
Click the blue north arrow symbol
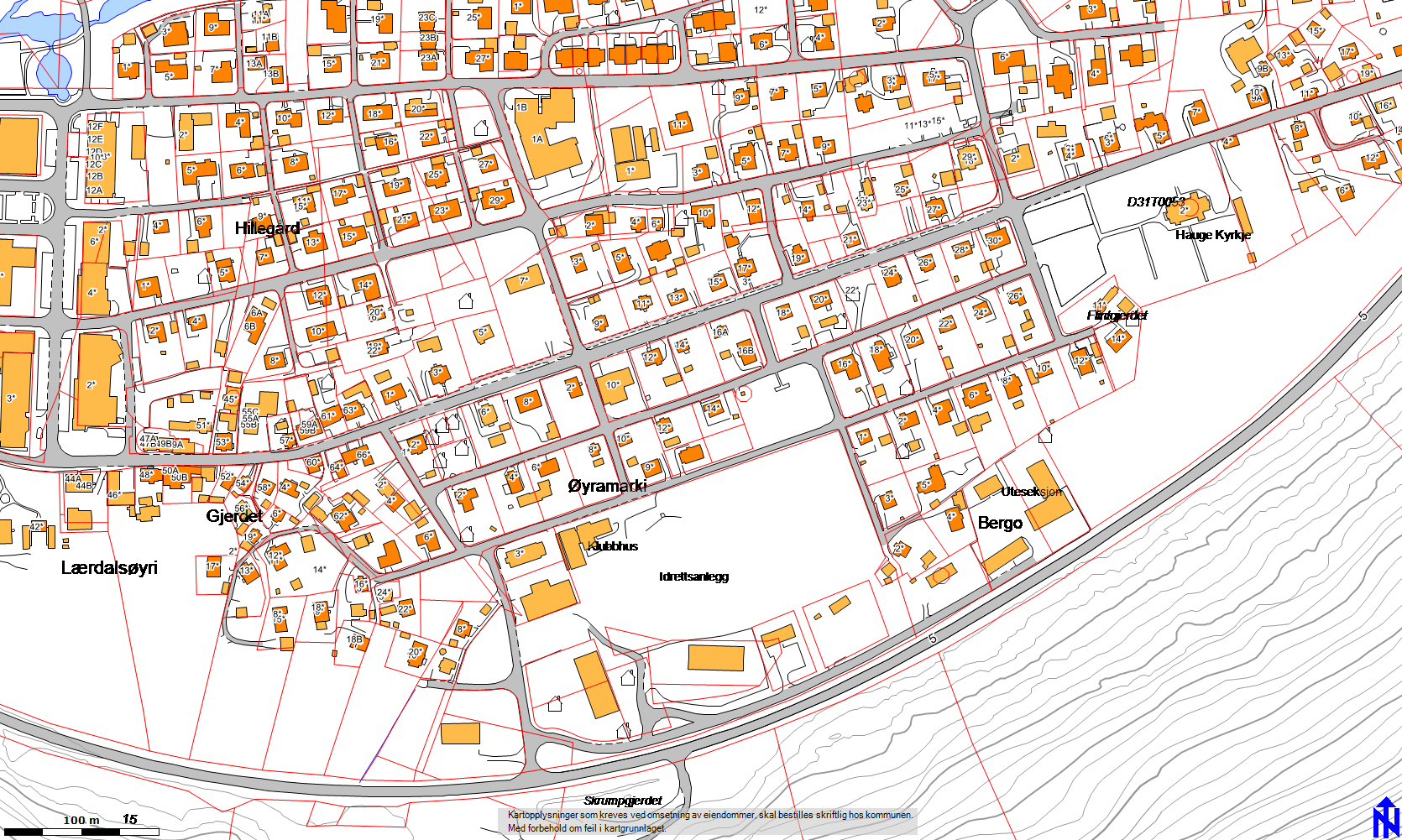point(1386,817)
